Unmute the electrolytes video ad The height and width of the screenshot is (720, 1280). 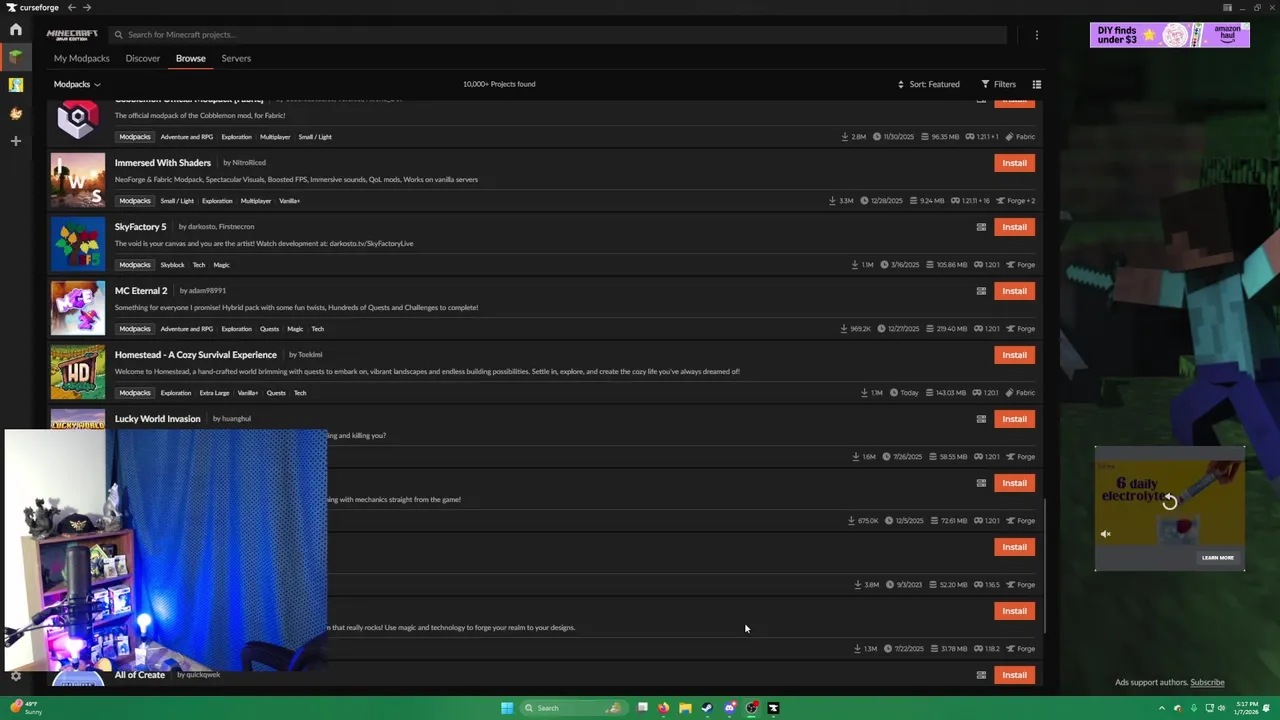tap(1106, 534)
